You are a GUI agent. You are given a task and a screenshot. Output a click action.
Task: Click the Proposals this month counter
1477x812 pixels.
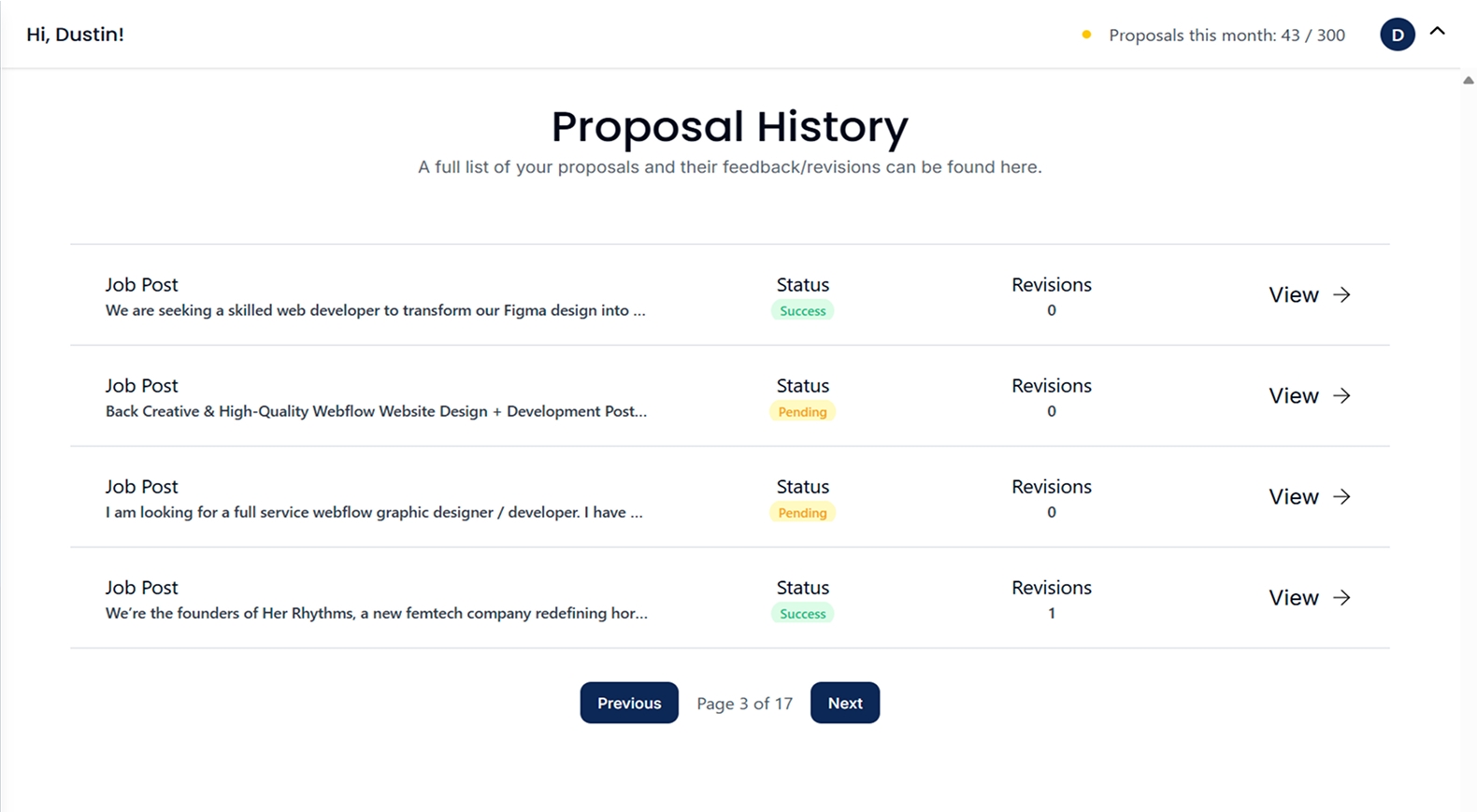(1226, 36)
